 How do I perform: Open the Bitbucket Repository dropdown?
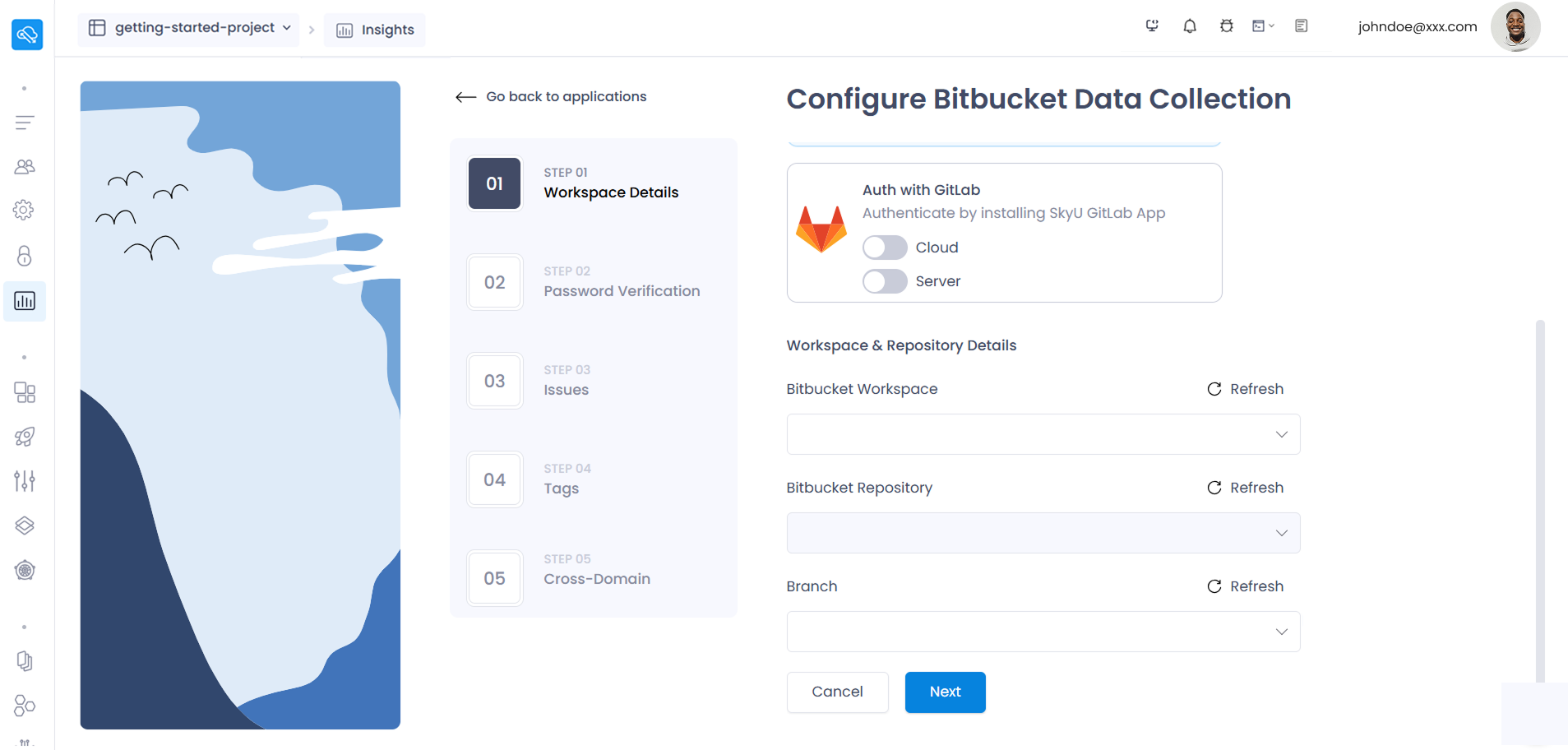pos(1043,533)
